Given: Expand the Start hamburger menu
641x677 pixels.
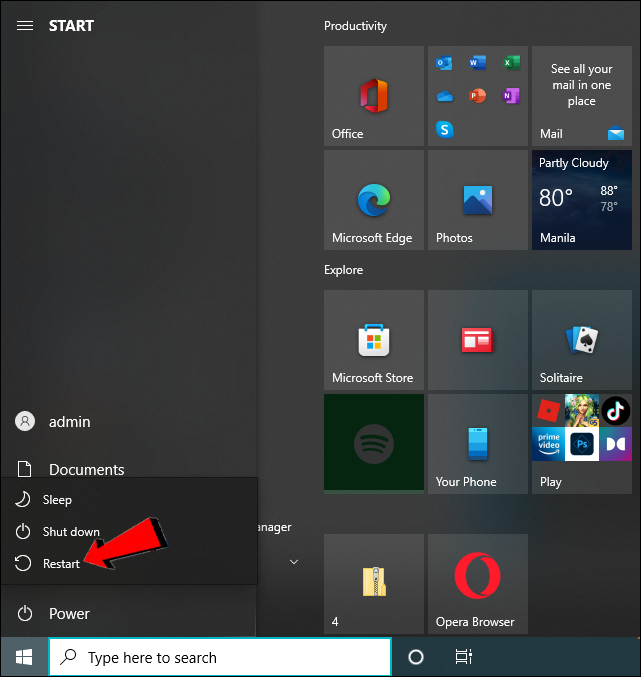Looking at the screenshot, I should click(25, 26).
